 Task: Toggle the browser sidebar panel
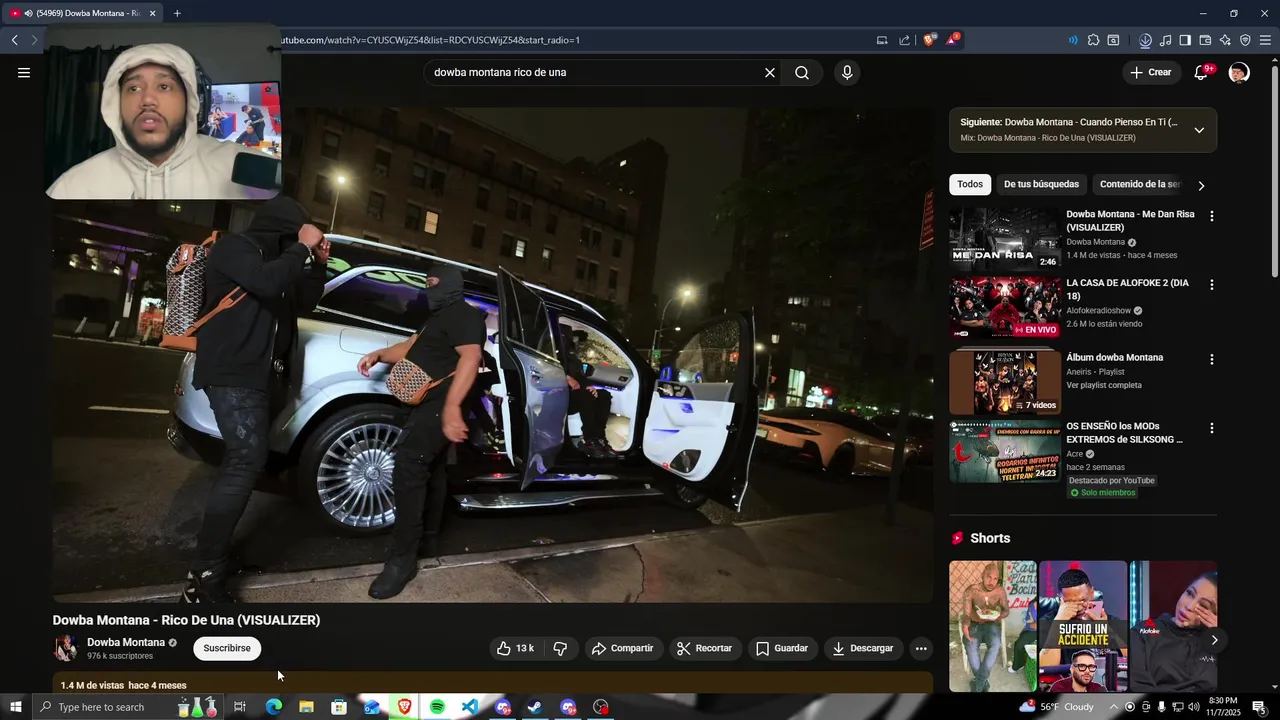point(1185,40)
